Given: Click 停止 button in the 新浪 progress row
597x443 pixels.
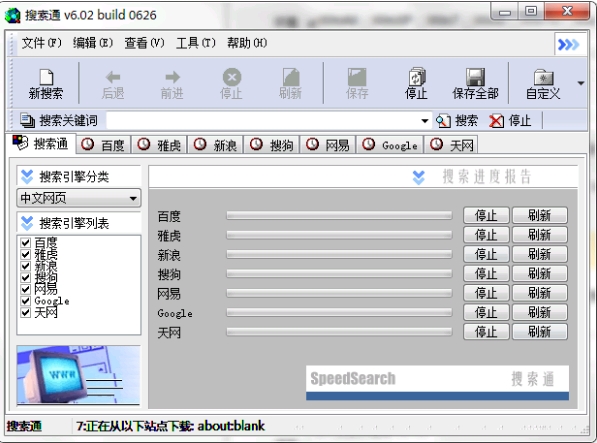Looking at the screenshot, I should [486, 254].
